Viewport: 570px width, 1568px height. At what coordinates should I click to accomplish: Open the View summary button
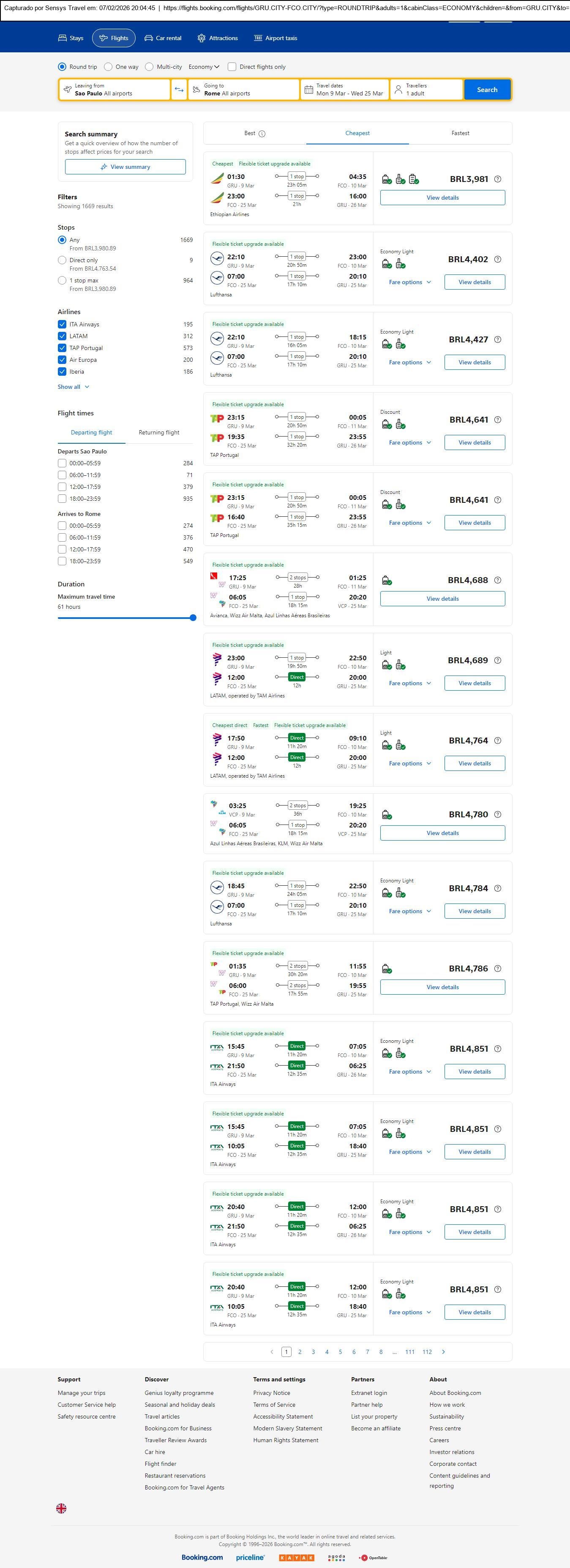click(x=125, y=167)
